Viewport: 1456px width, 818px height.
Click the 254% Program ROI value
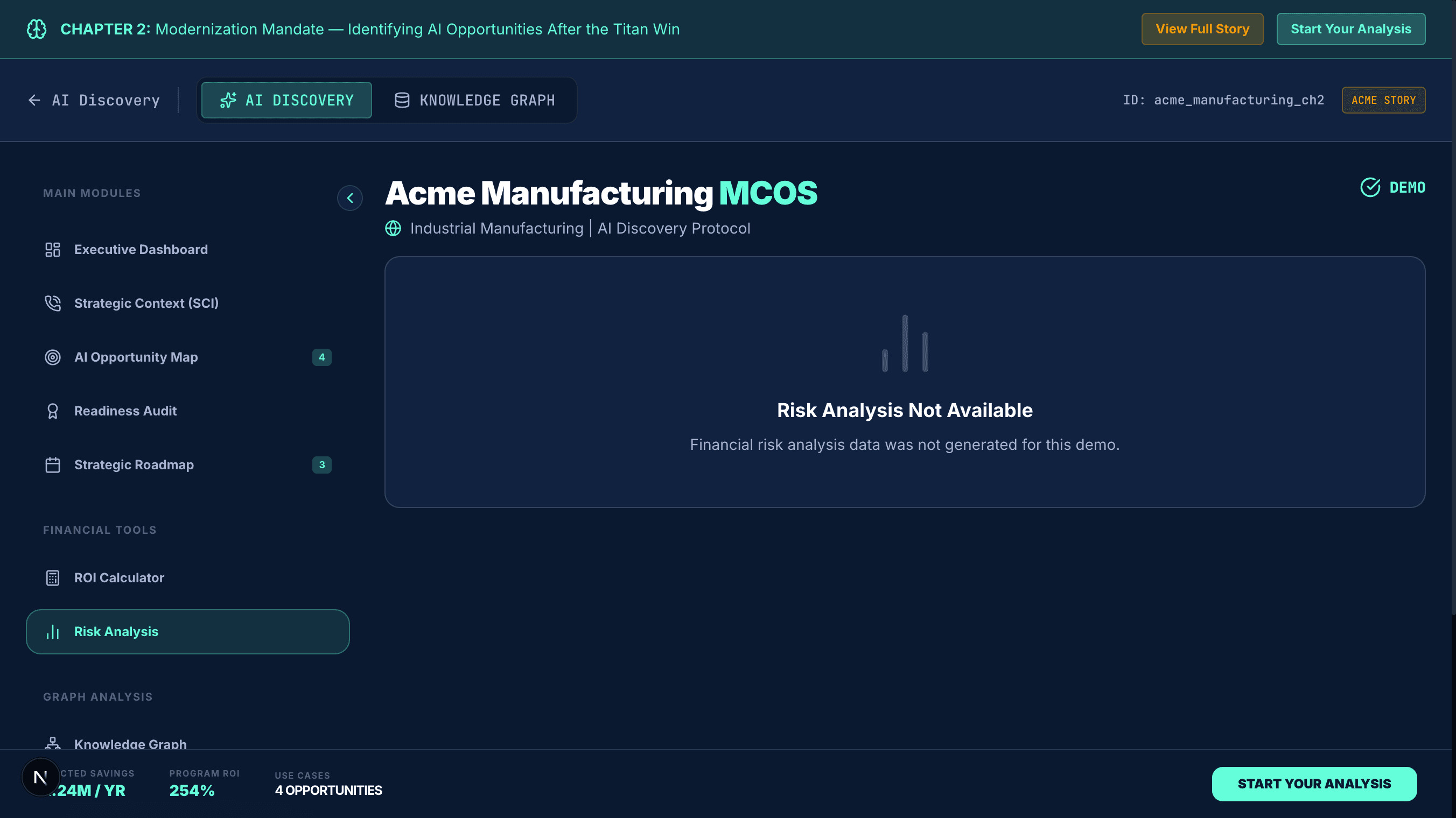click(x=192, y=791)
